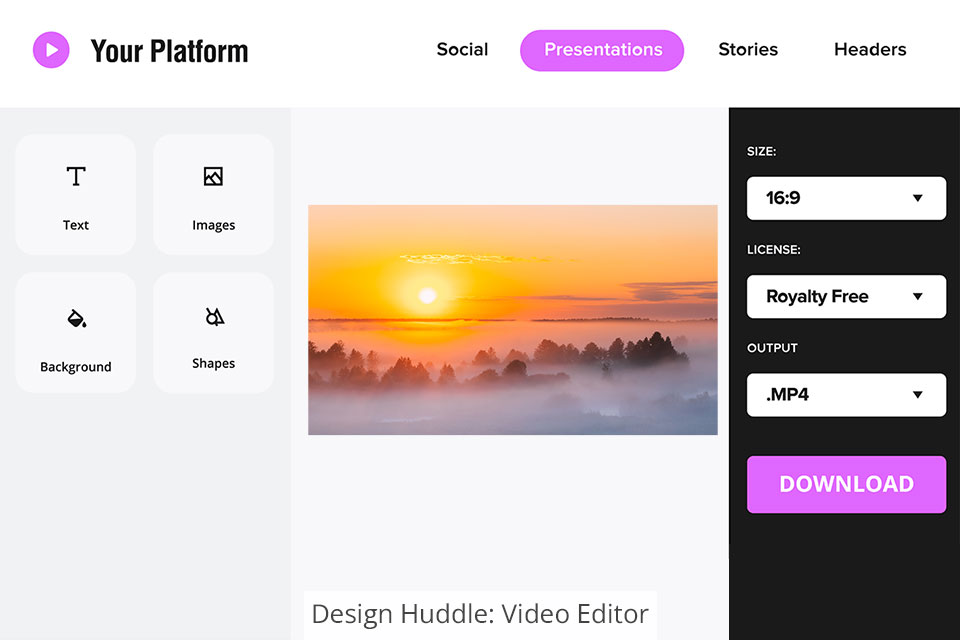The width and height of the screenshot is (960, 640).
Task: Click the SIZE: label
Action: (761, 151)
